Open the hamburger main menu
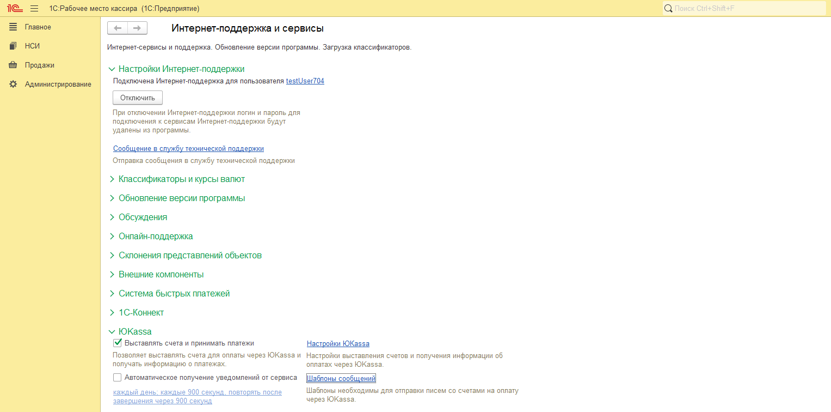This screenshot has width=831, height=412. 34,8
